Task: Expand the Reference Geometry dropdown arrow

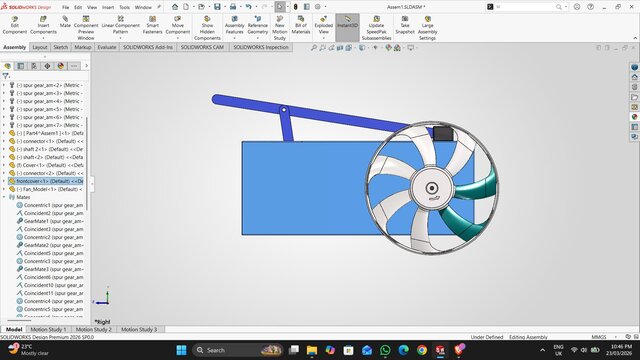Action: [258, 38]
